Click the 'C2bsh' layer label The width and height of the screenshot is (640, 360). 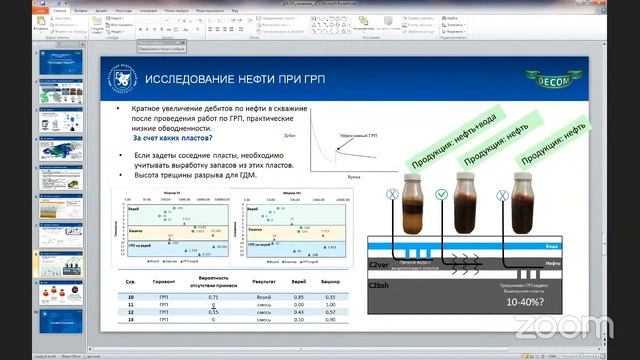(x=379, y=285)
